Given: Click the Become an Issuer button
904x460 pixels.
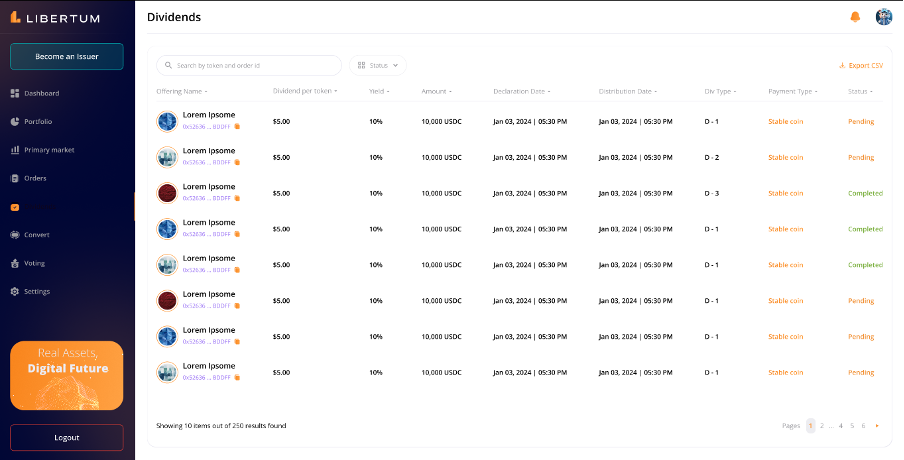Looking at the screenshot, I should 67,57.
